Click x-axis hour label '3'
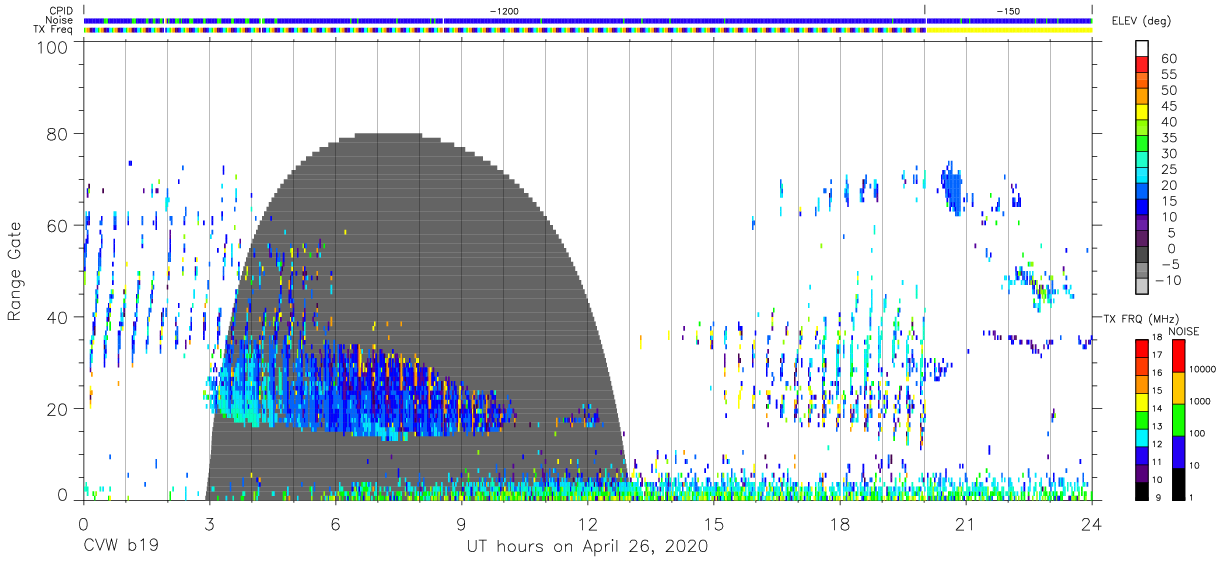This screenshot has width=1228, height=567. click(x=209, y=522)
